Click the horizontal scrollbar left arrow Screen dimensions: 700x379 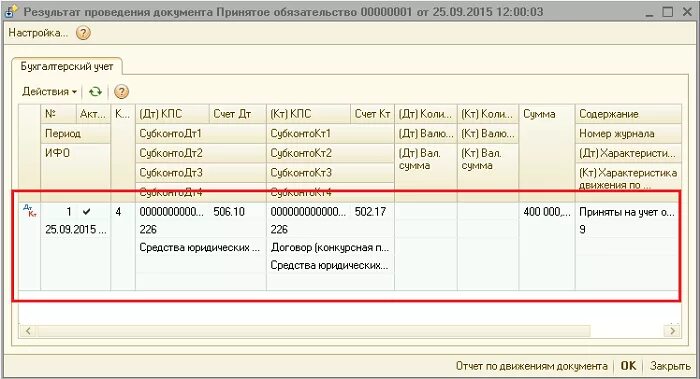pos(28,331)
